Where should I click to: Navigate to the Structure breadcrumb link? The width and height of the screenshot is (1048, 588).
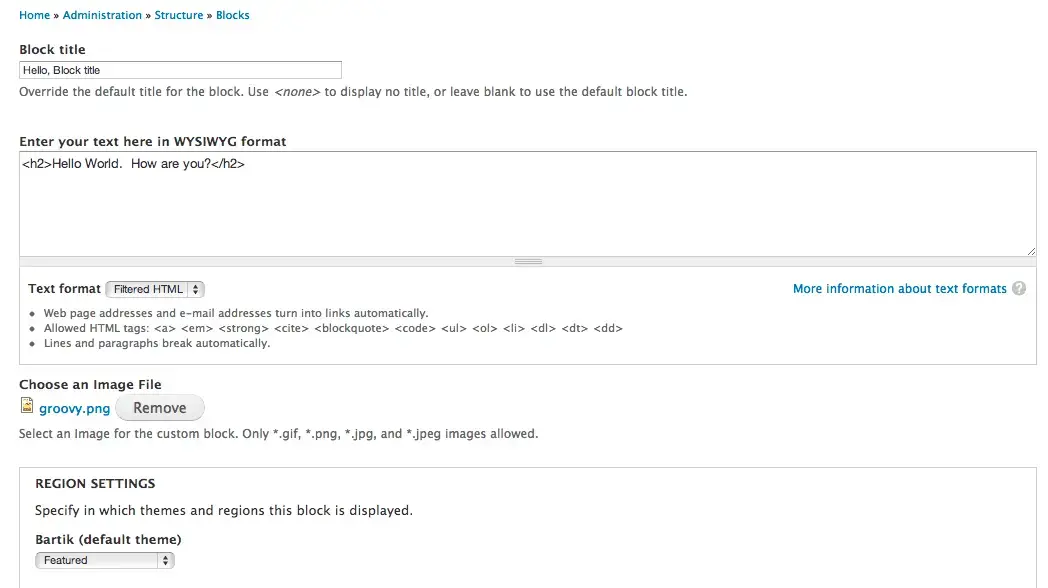point(179,15)
